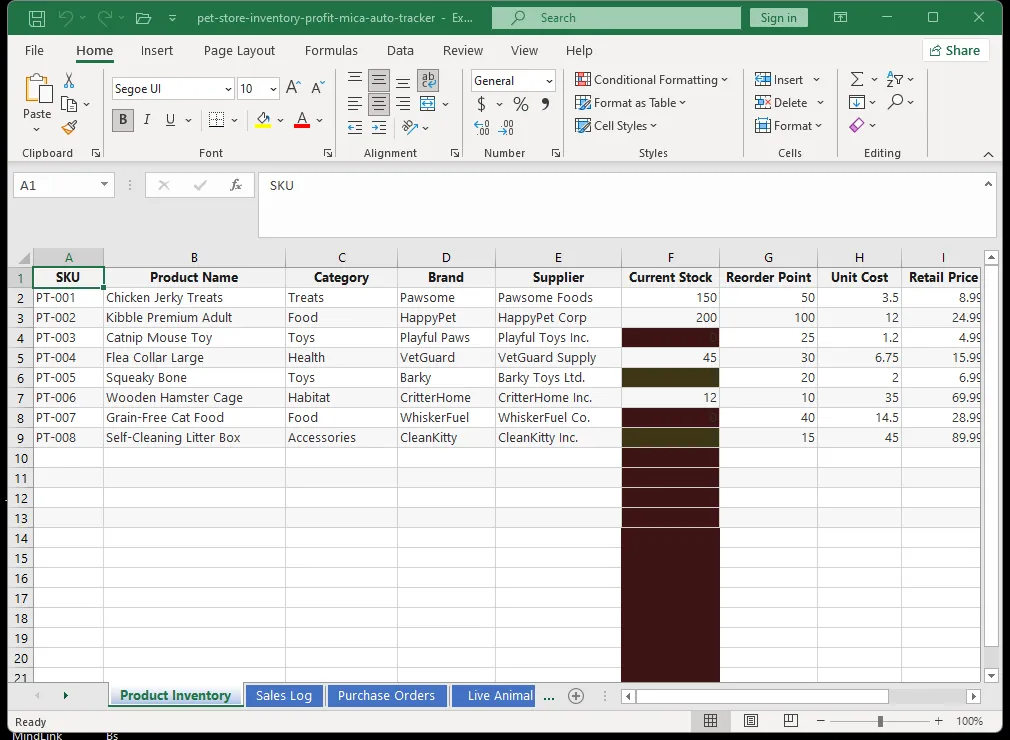Expand Conditional Formatting menu
This screenshot has width=1010, height=740.
(651, 79)
